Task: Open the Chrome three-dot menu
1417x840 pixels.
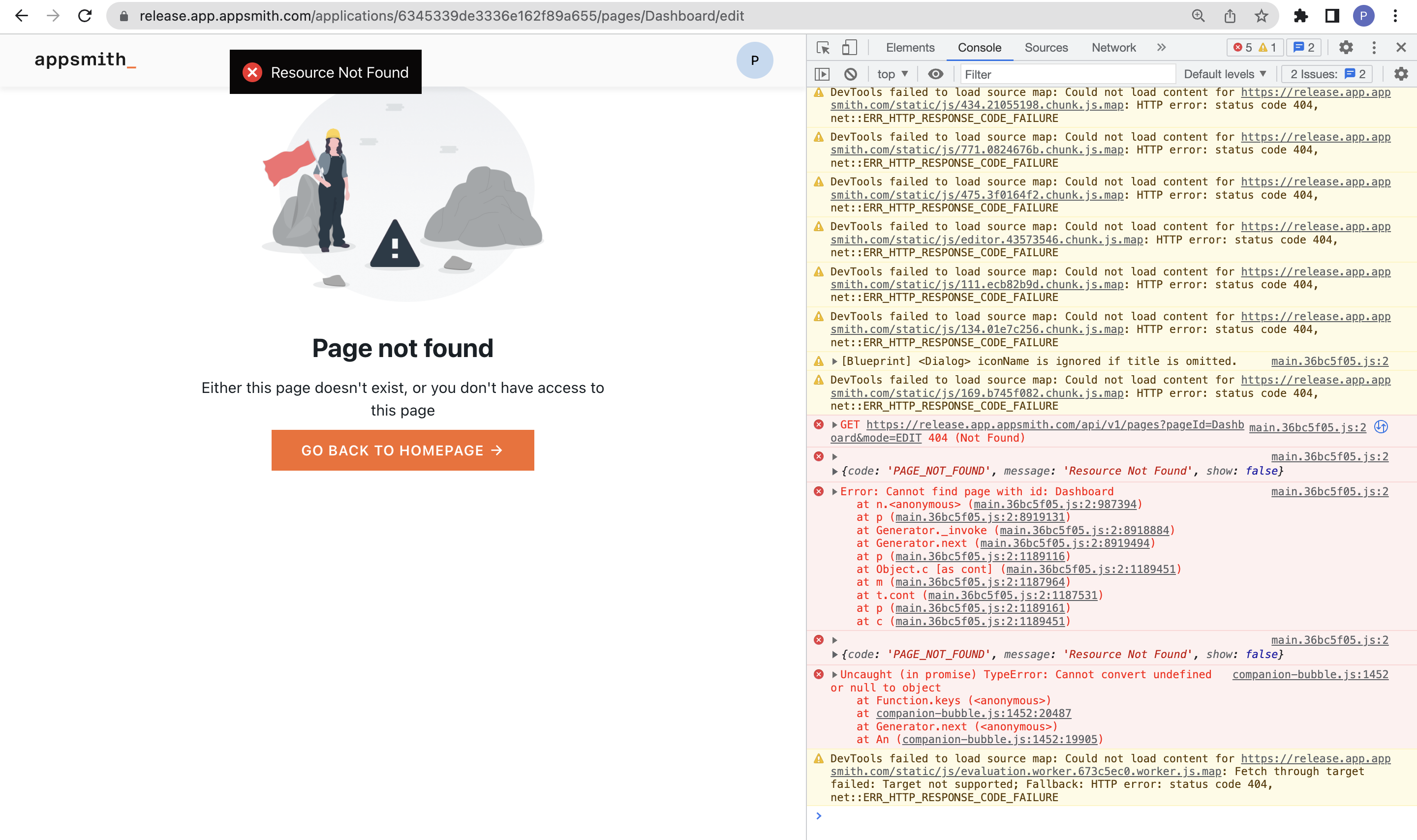Action: coord(1395,16)
